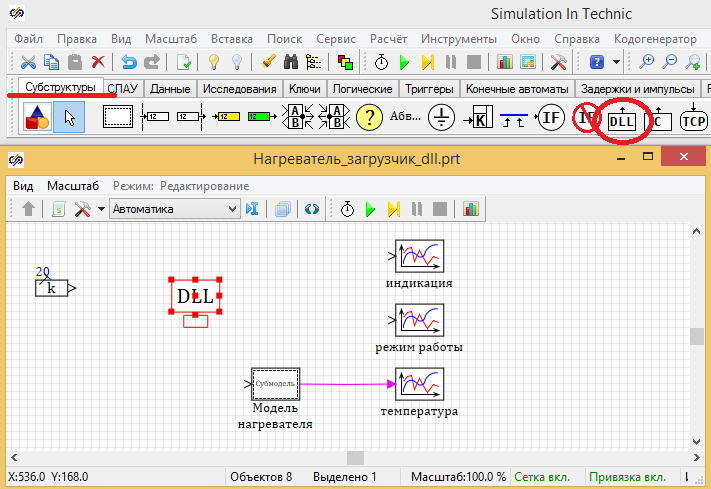Switch to the Ключи tab
Screen dimensions: 711x489
305,88
